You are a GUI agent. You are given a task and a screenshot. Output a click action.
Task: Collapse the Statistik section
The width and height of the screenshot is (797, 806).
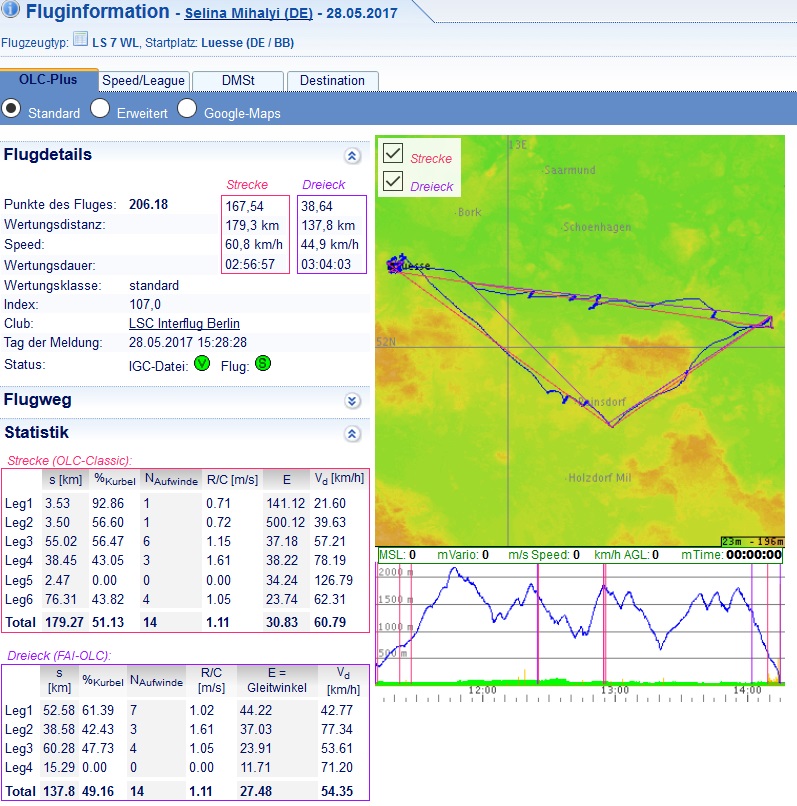coord(351,434)
